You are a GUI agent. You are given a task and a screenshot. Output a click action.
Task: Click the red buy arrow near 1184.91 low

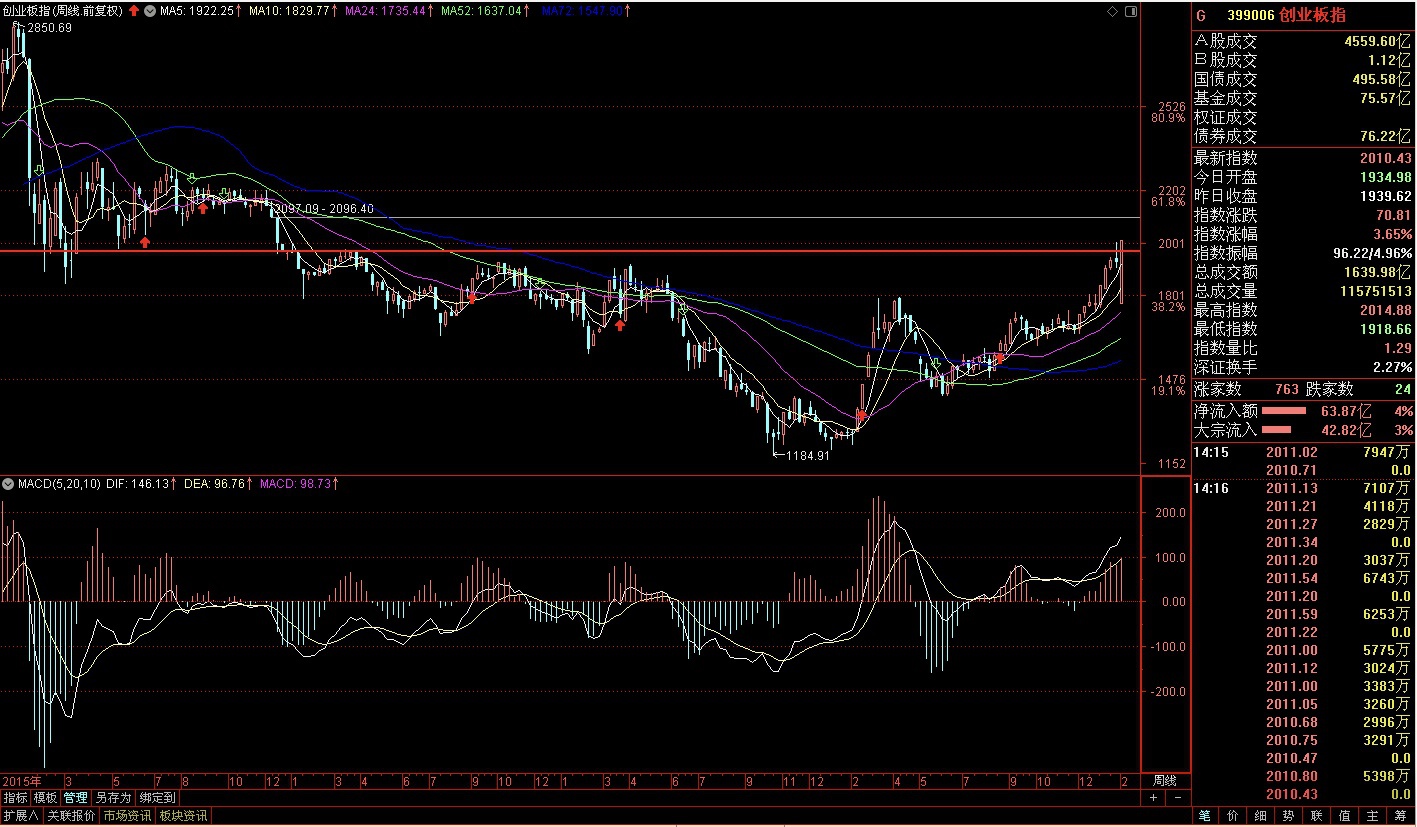tap(861, 414)
